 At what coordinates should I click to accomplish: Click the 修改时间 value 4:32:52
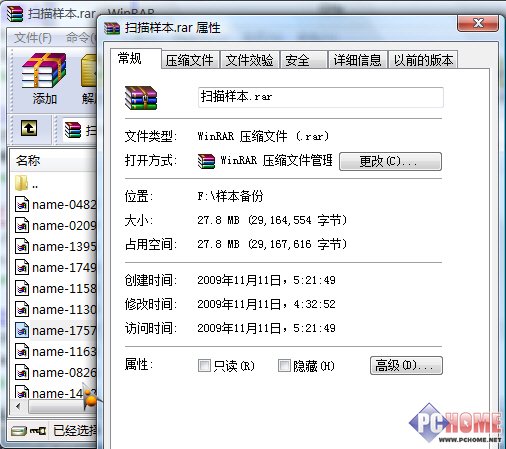pos(314,304)
